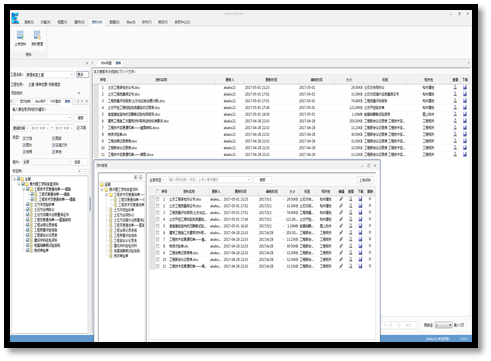
Task: Click the blue download icon for main table row 2
Action: click(x=465, y=94)
